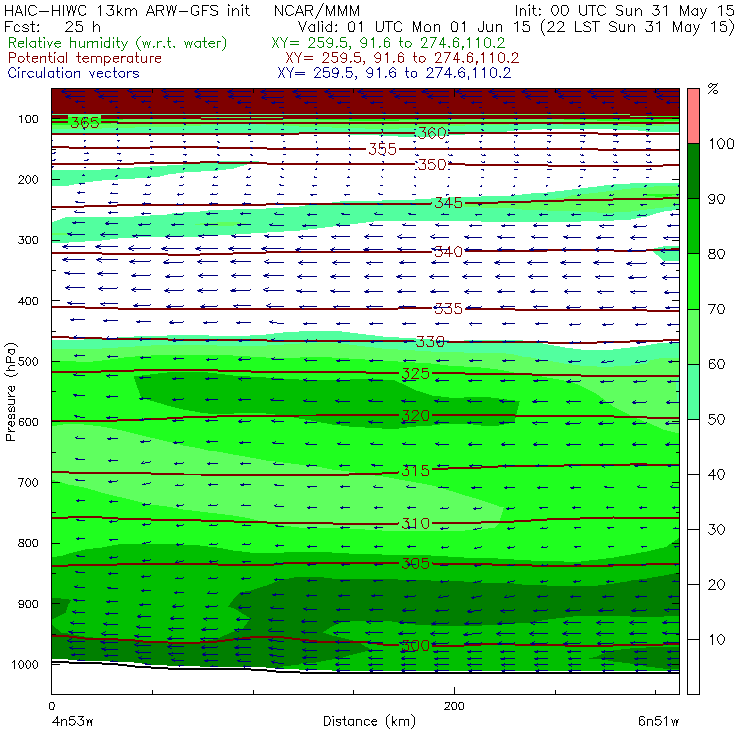740x740 pixels.
Task: Click the 50-60% light teal colorbar segment
Action: pyautogui.click(x=693, y=392)
